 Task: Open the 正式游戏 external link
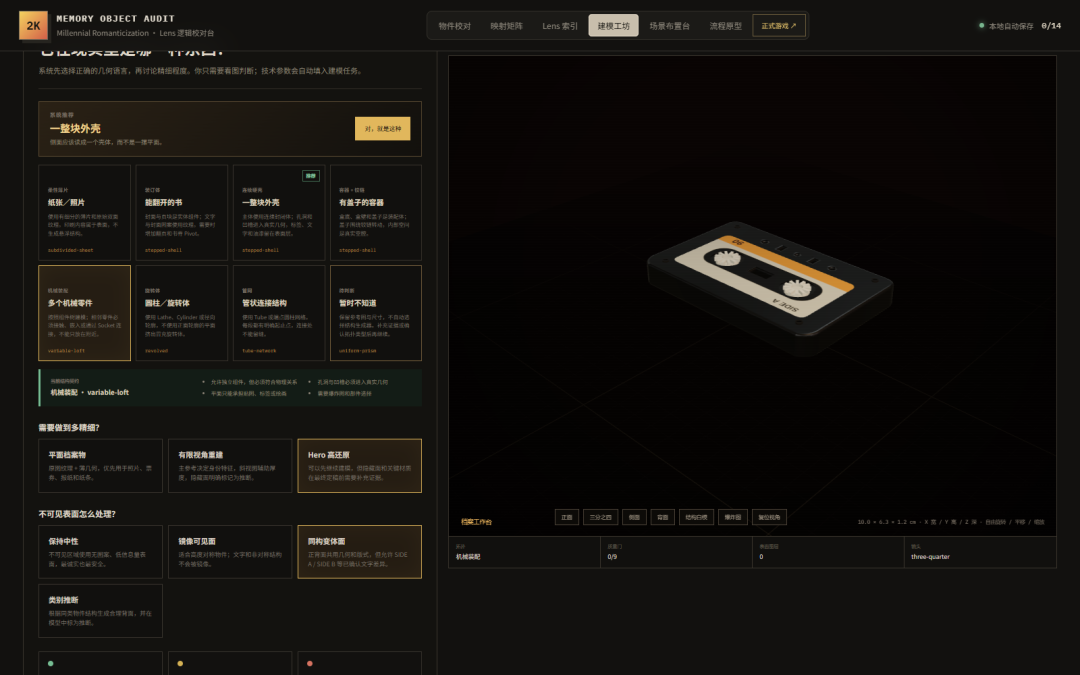click(779, 26)
